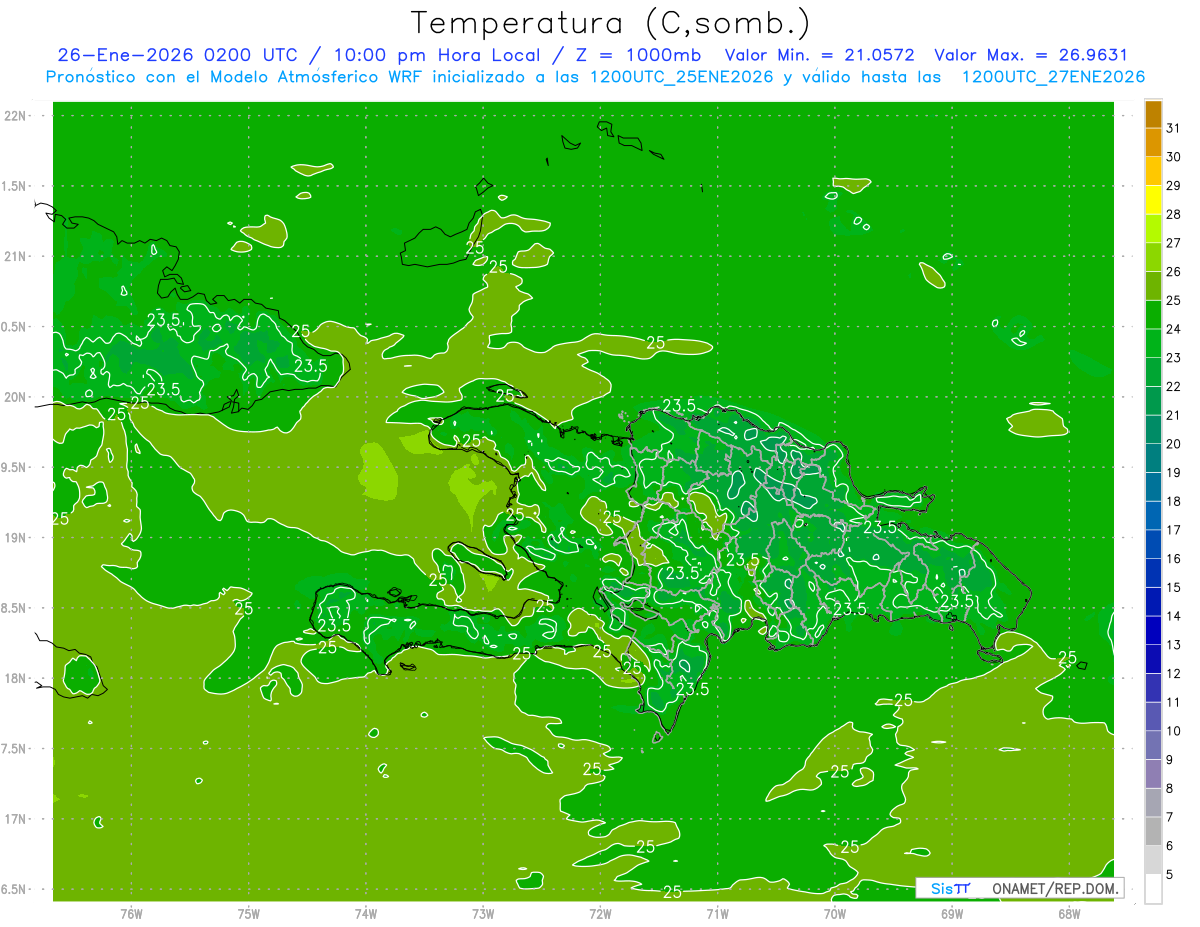Image resolution: width=1200 pixels, height=927 pixels.
Task: Click the '68W' longitude axis label
Action: 1069,913
